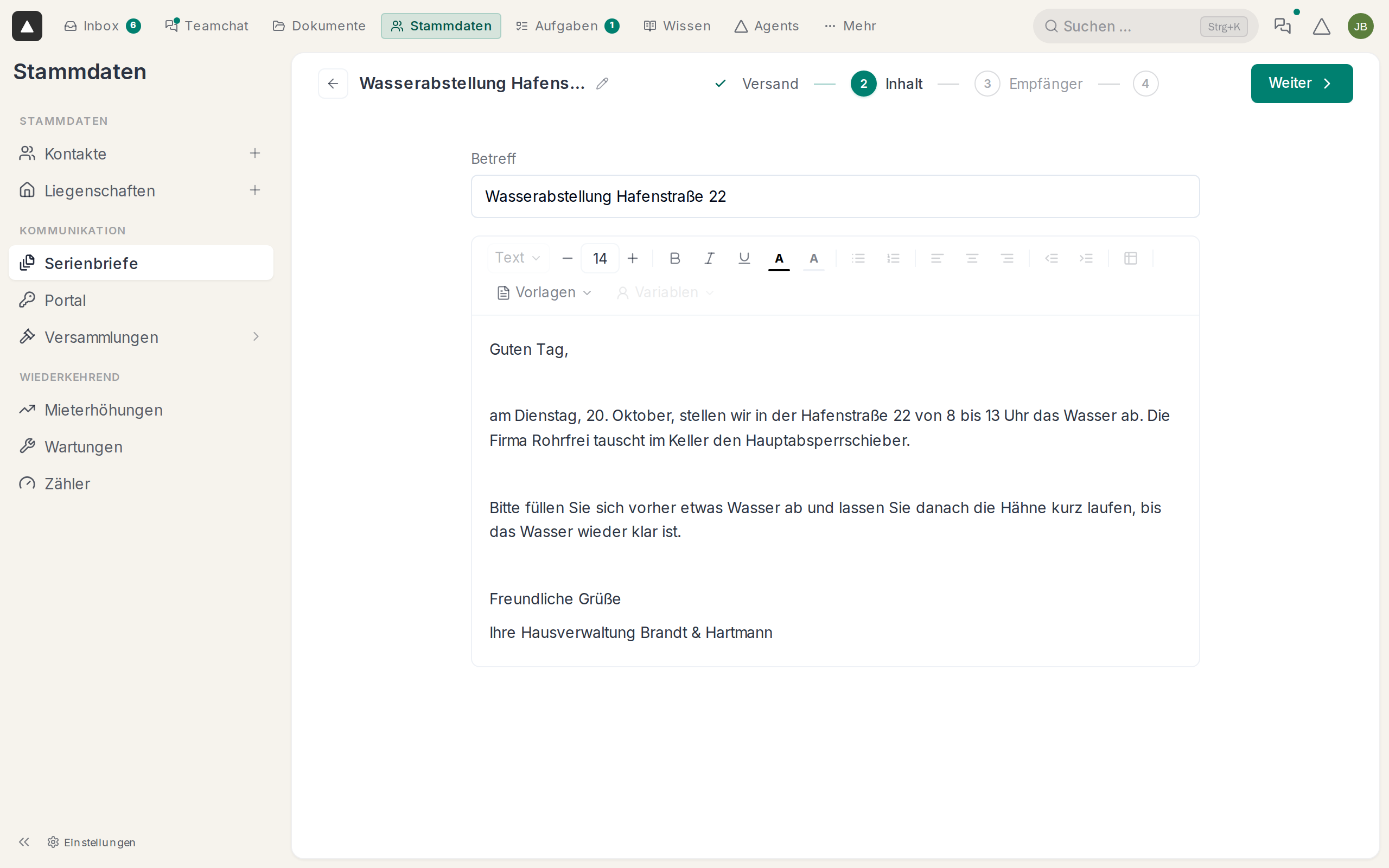This screenshot has width=1389, height=868.
Task: Add a new Liegenschaften entry
Action: click(x=255, y=190)
